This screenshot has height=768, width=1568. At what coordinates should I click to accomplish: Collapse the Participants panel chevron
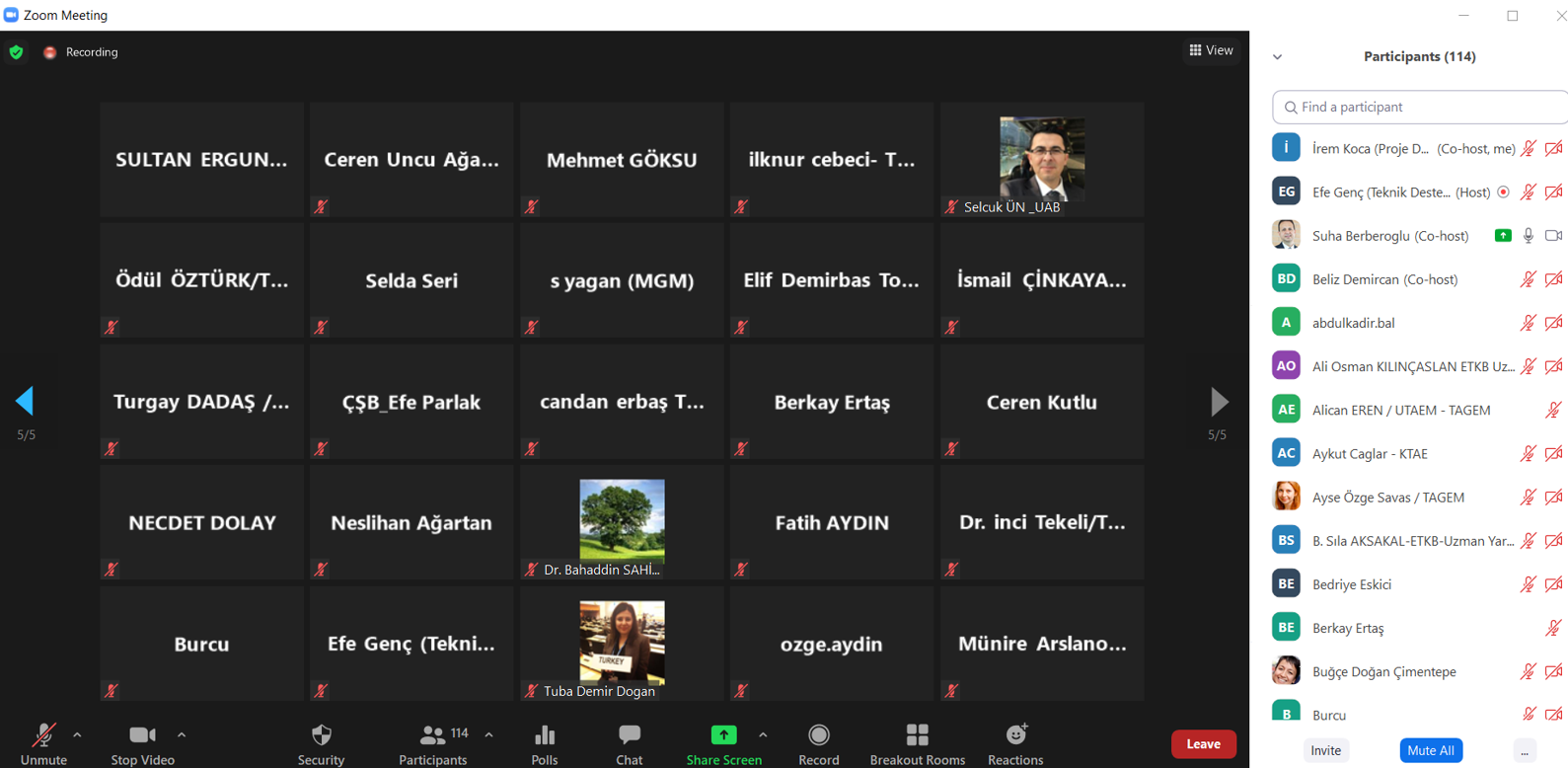pos(1277,57)
